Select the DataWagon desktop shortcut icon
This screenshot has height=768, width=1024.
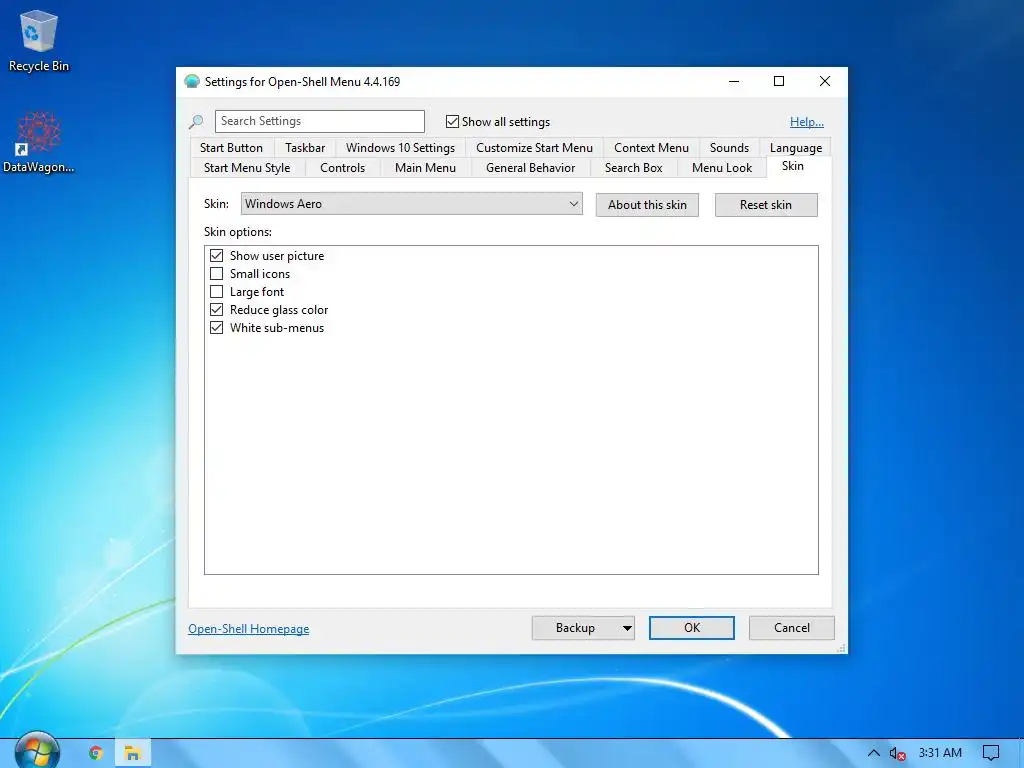[x=39, y=142]
